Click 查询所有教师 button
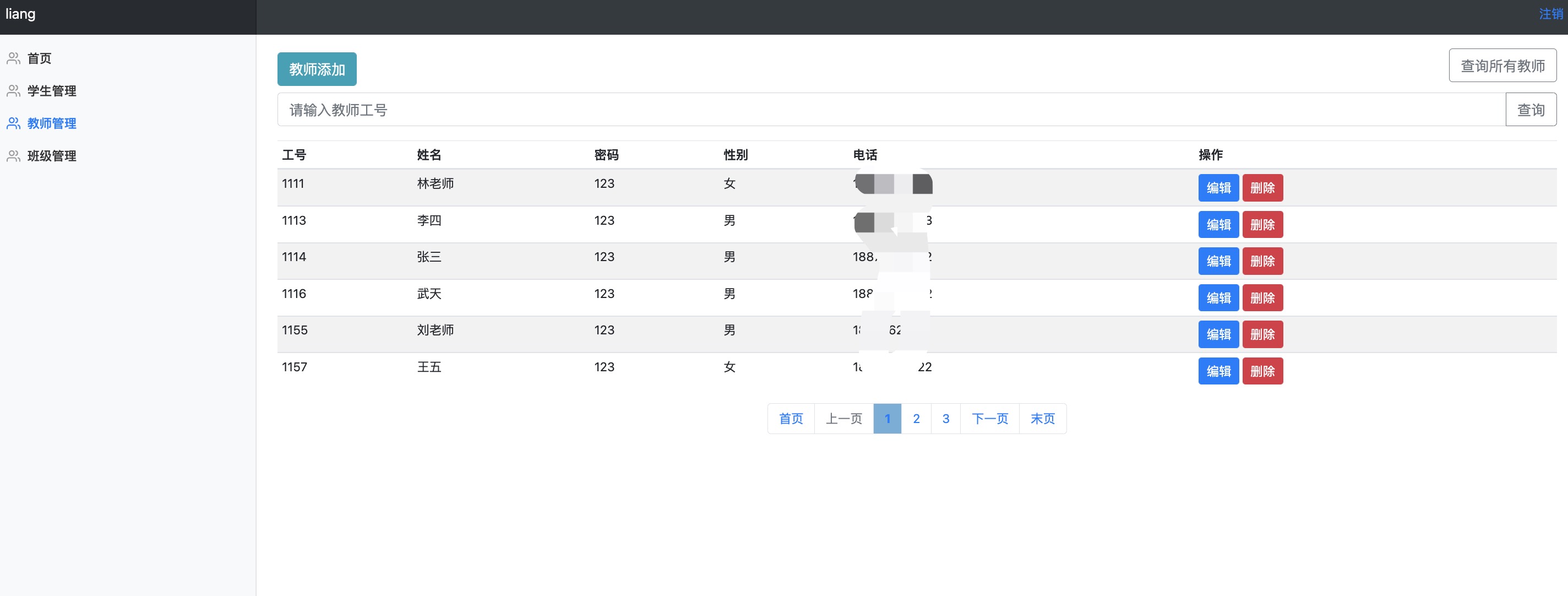 [1502, 66]
